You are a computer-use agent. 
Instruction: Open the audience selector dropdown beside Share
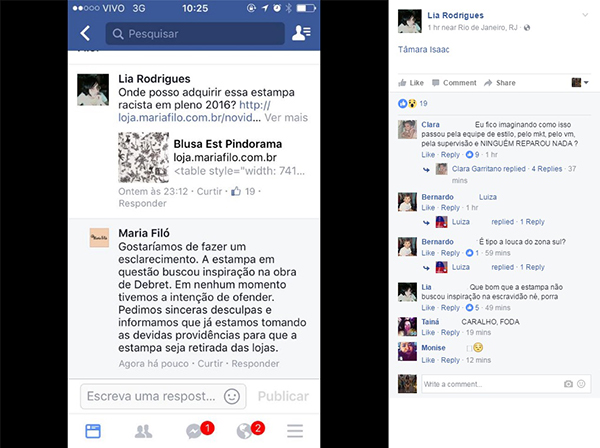click(580, 82)
